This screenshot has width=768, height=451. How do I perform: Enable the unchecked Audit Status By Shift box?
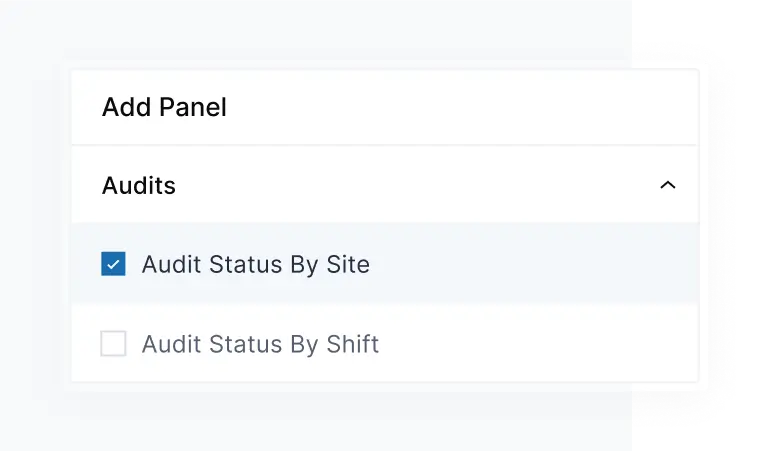pyautogui.click(x=114, y=345)
